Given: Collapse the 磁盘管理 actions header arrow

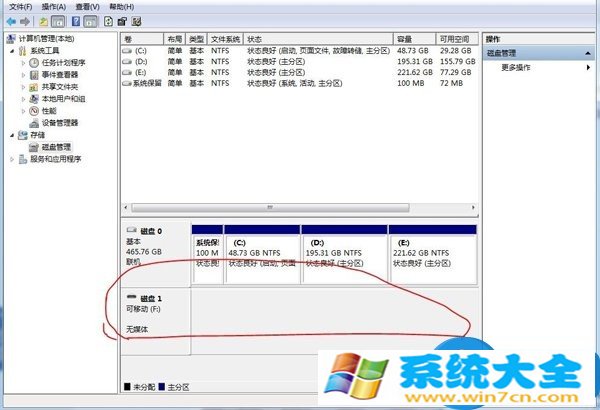Looking at the screenshot, I should coord(588,54).
